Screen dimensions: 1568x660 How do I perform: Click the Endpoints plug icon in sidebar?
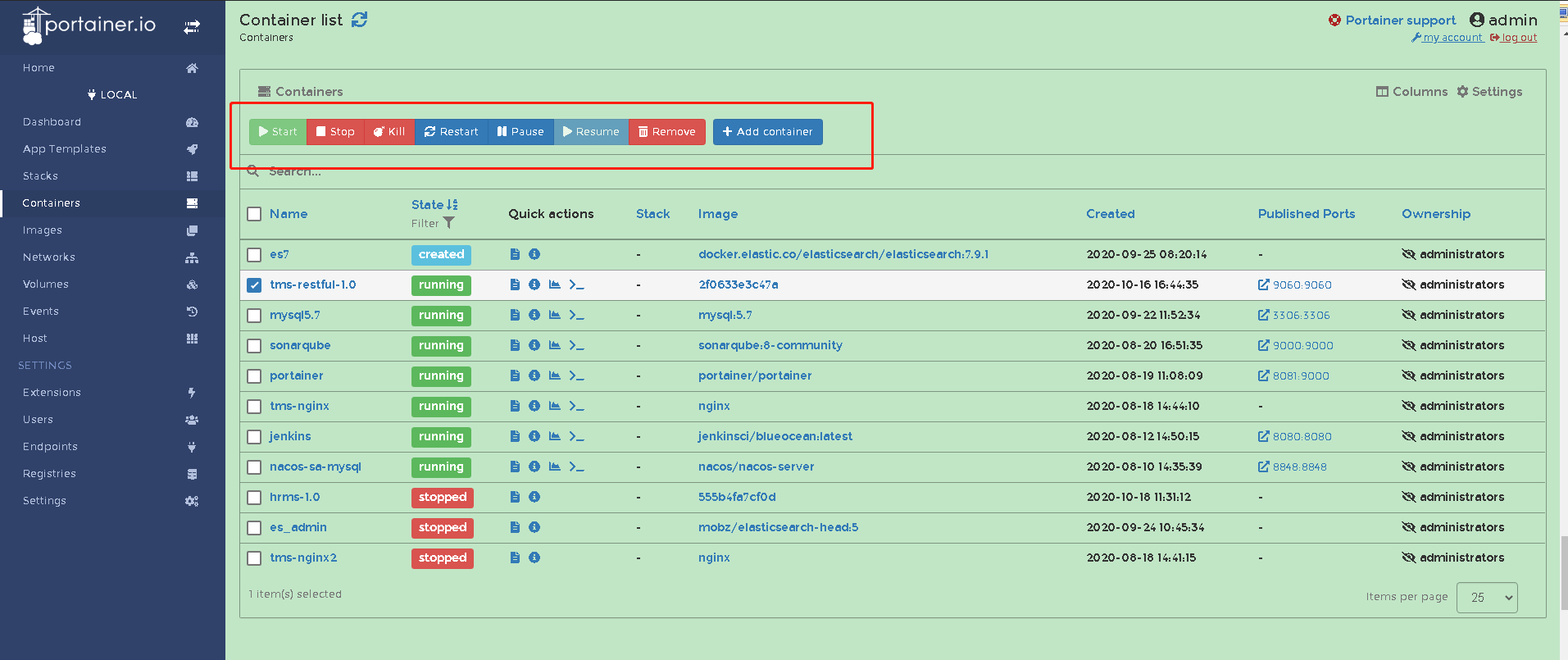coord(192,447)
